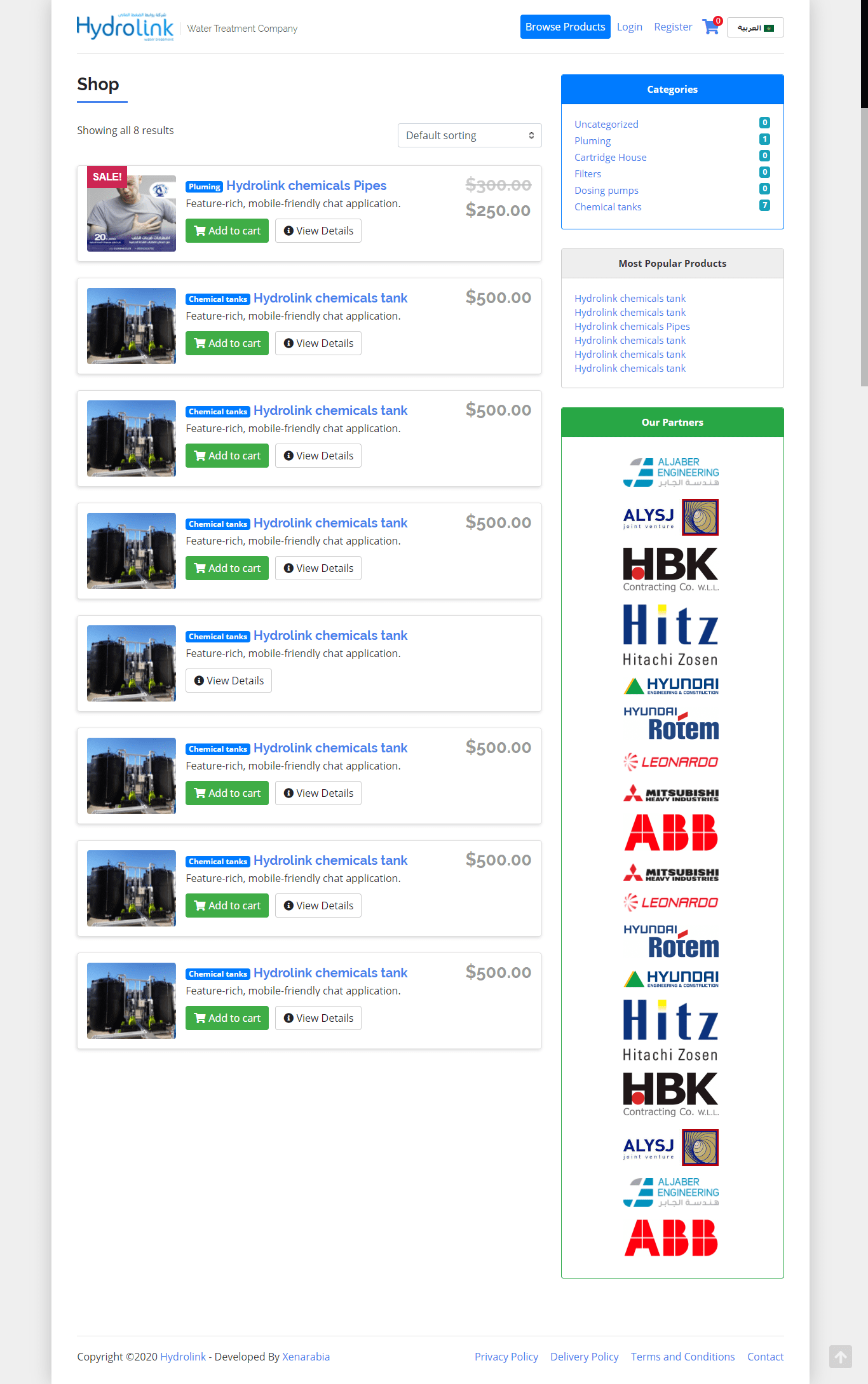Click the Register link
Image resolution: width=868 pixels, height=1384 pixels.
pos(673,27)
